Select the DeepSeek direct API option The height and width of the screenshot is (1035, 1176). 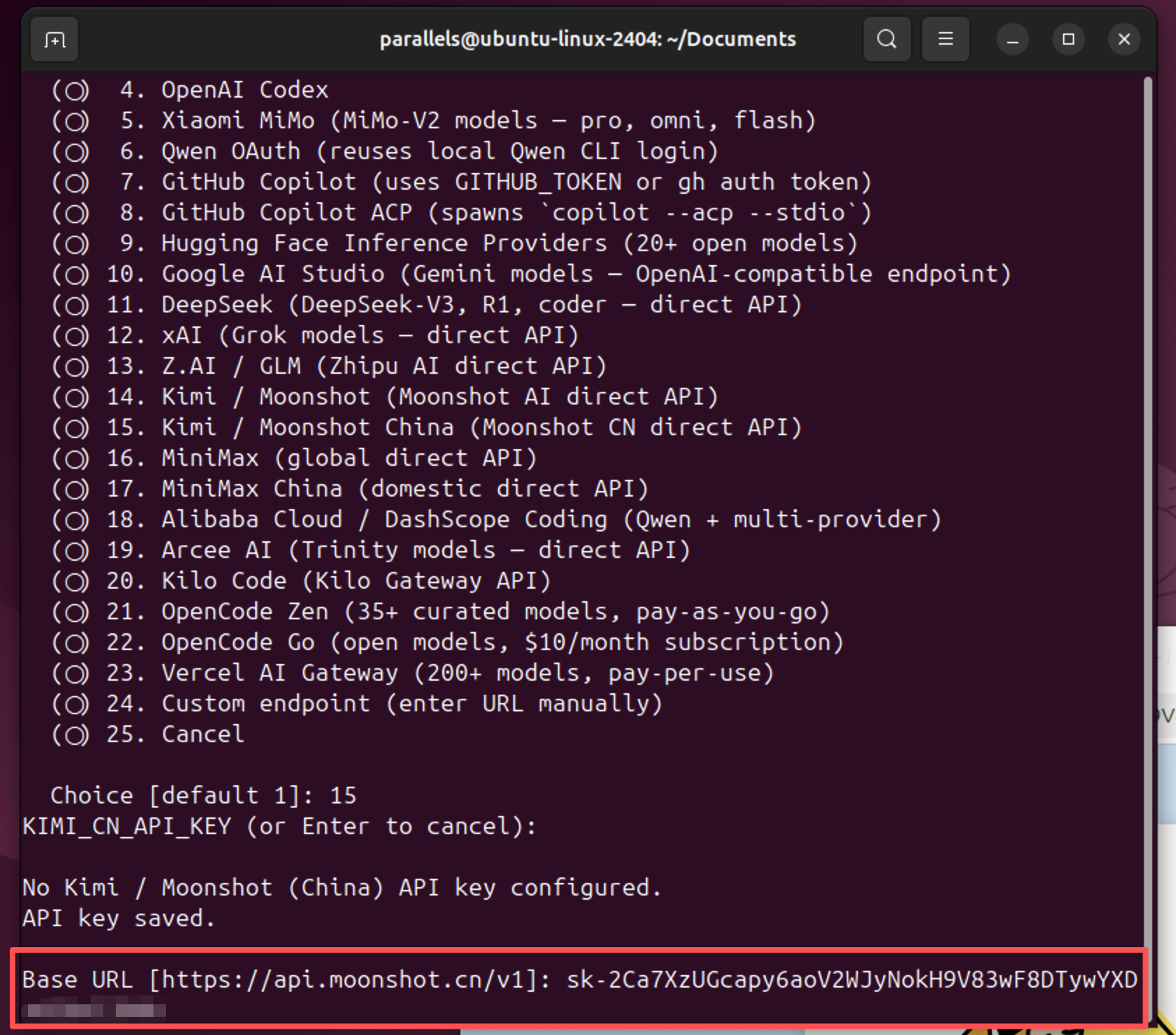point(71,305)
